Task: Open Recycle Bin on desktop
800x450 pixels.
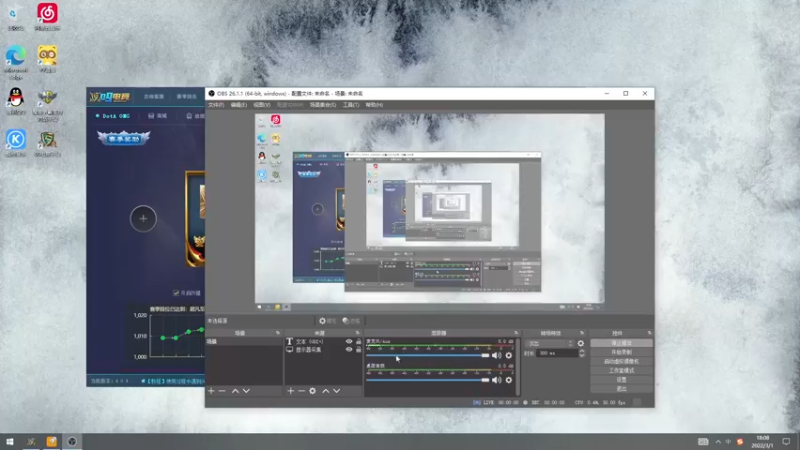Action: pos(16,18)
